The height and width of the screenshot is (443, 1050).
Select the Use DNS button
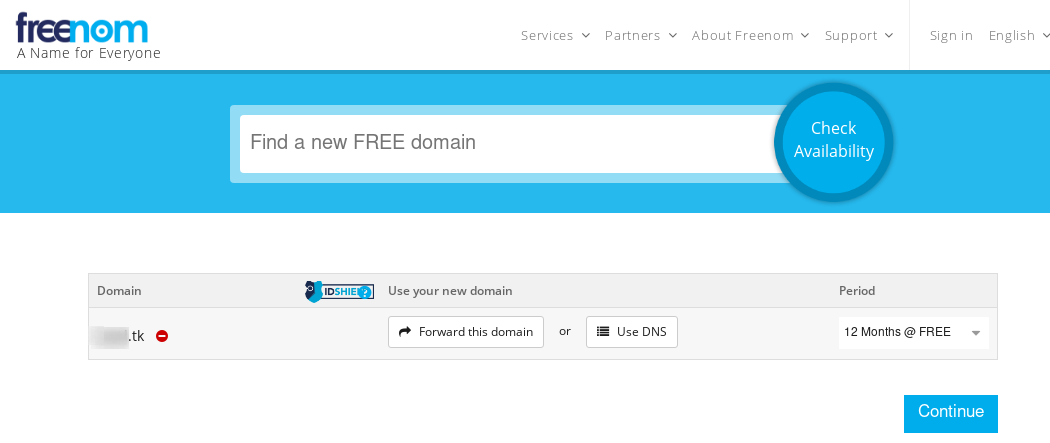[631, 332]
